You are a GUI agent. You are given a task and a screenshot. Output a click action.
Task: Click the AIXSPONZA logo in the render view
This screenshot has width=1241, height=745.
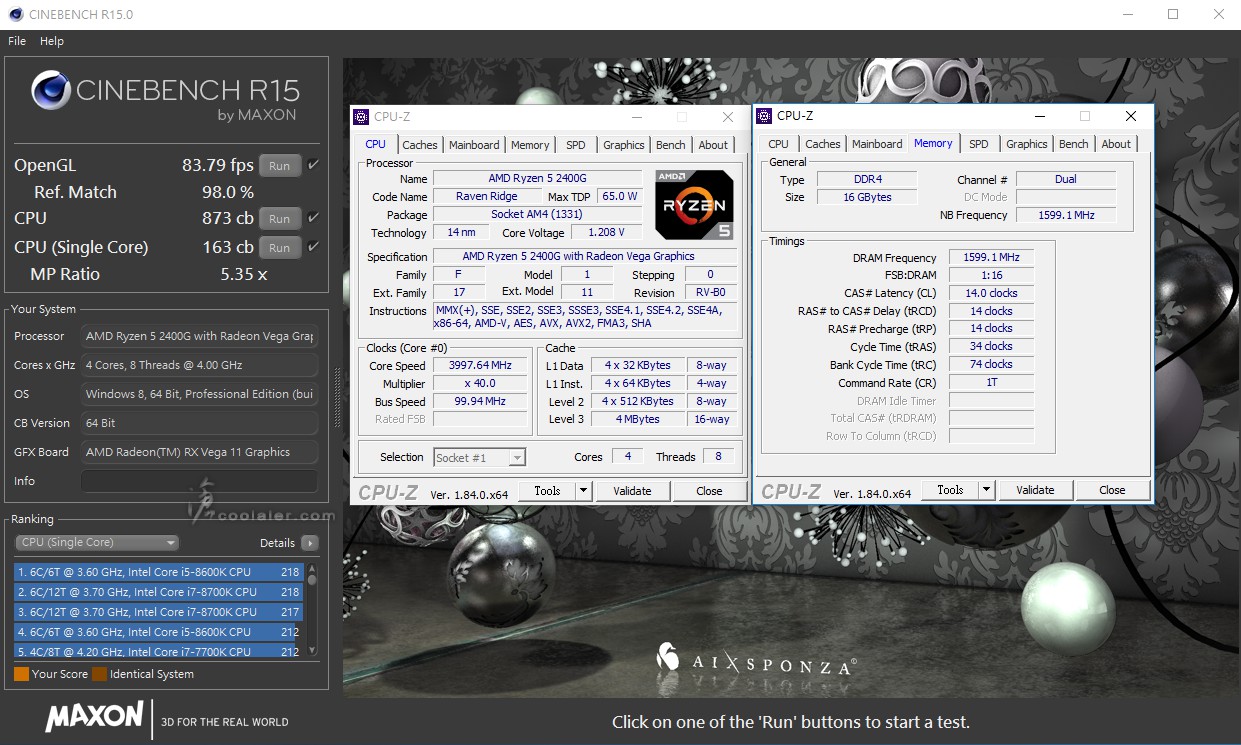755,660
